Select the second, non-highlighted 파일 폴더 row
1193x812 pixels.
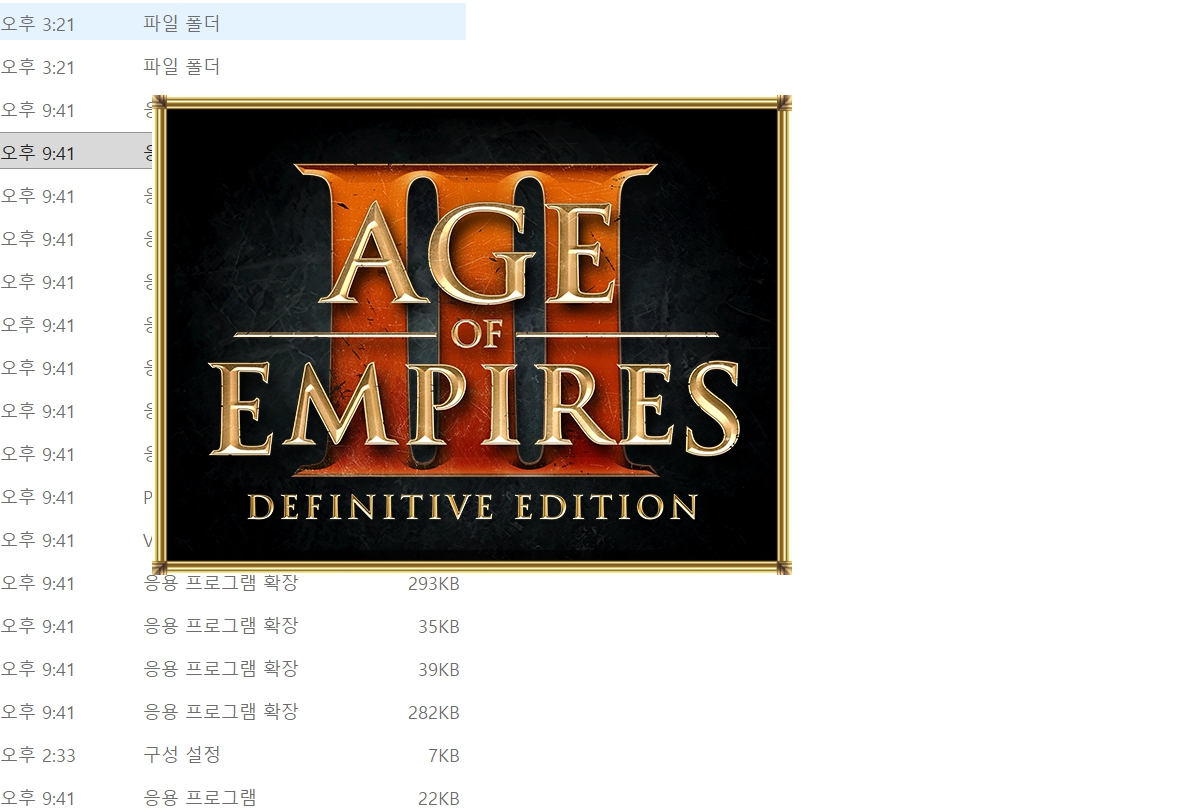click(232, 67)
